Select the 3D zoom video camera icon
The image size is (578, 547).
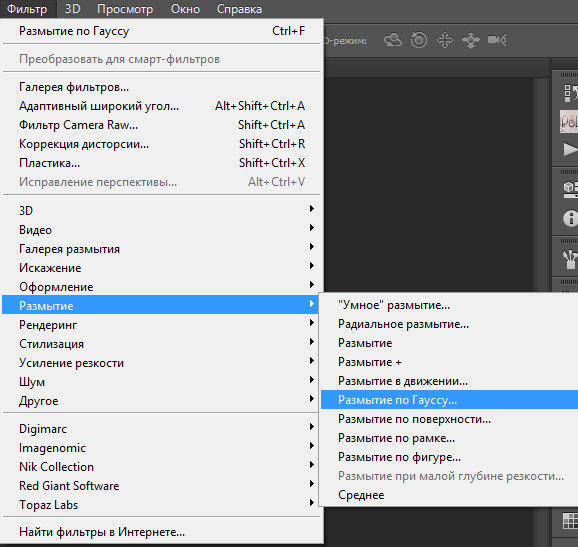497,40
